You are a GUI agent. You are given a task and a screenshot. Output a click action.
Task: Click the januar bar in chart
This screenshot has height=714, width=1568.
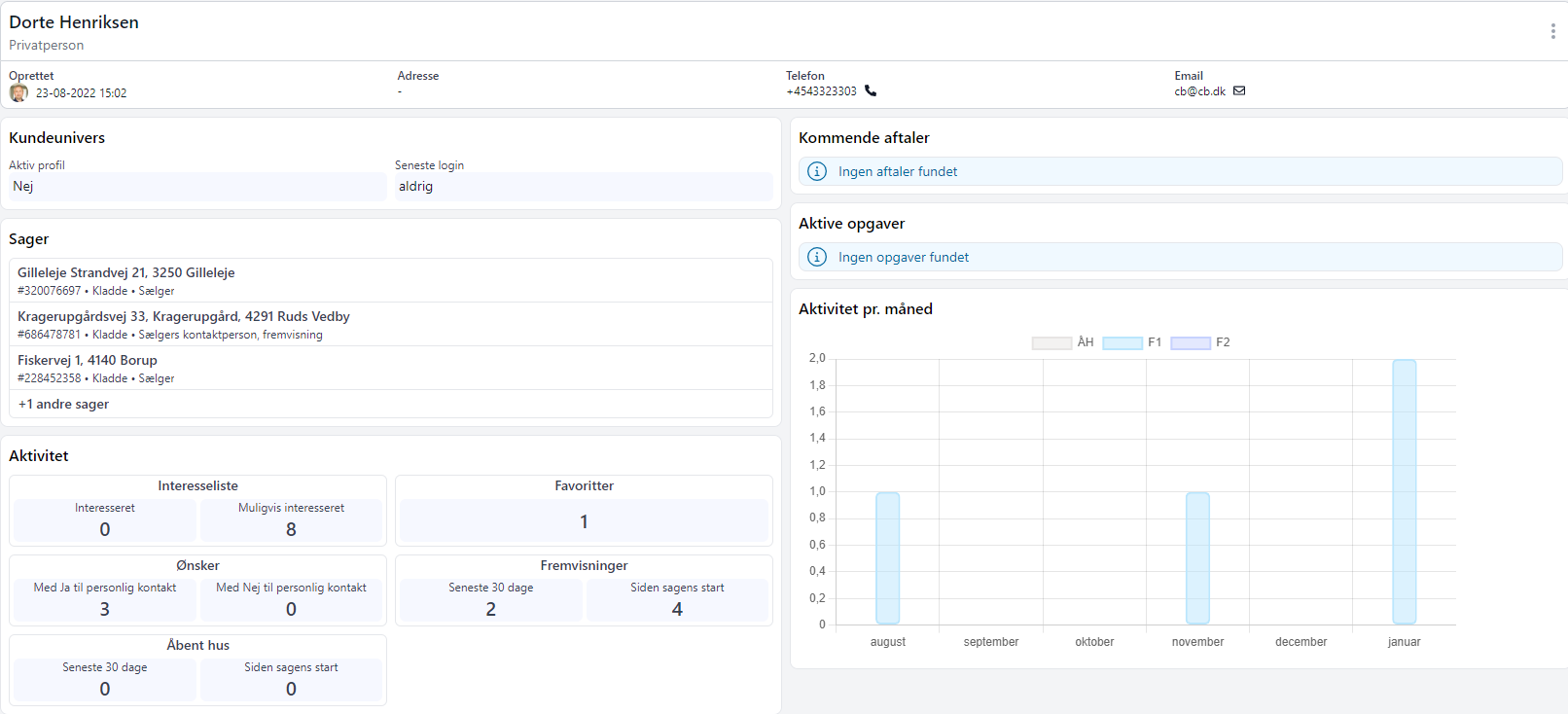point(1404,491)
